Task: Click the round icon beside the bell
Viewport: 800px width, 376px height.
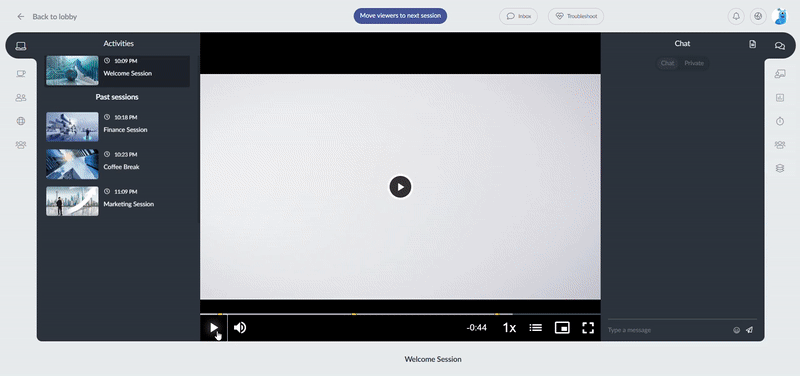Action: coord(758,16)
